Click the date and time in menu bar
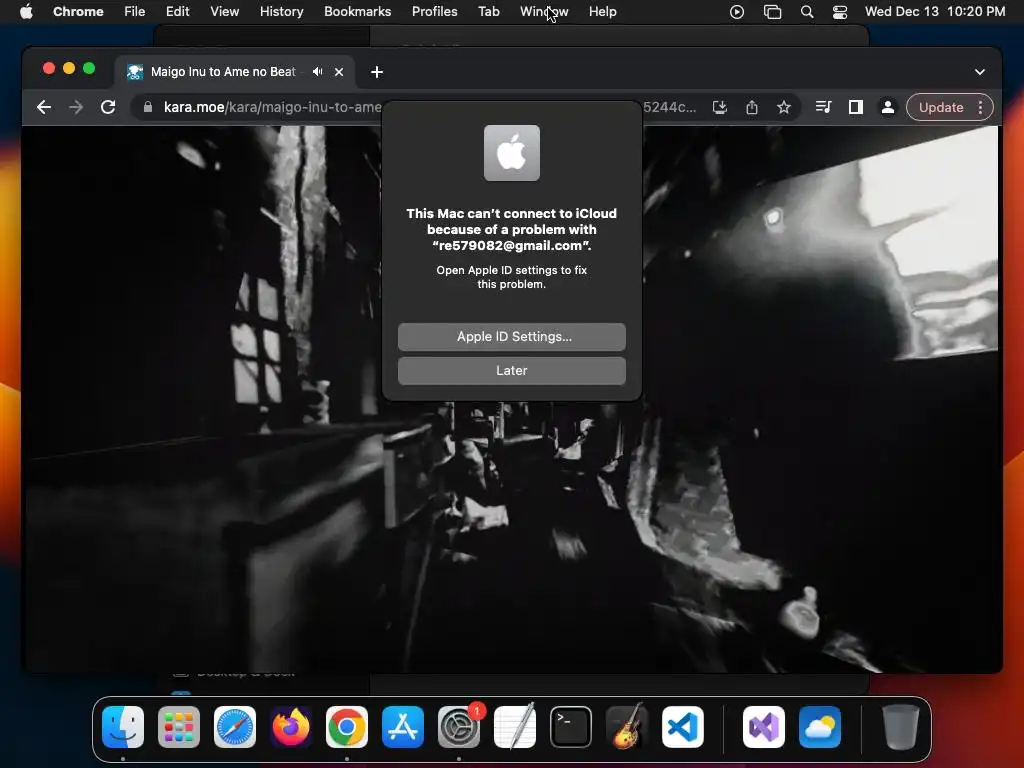This screenshot has width=1024, height=768. (x=935, y=12)
